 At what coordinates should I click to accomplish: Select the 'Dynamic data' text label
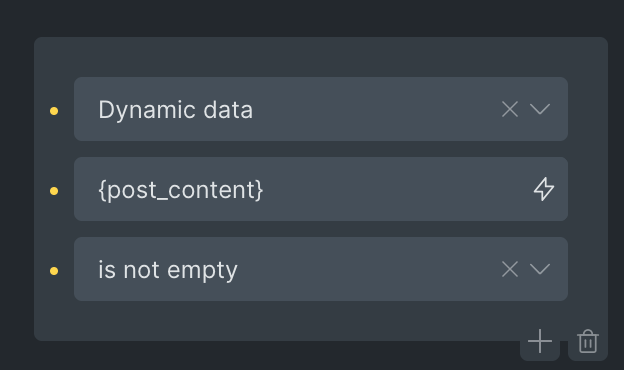pyautogui.click(x=176, y=110)
